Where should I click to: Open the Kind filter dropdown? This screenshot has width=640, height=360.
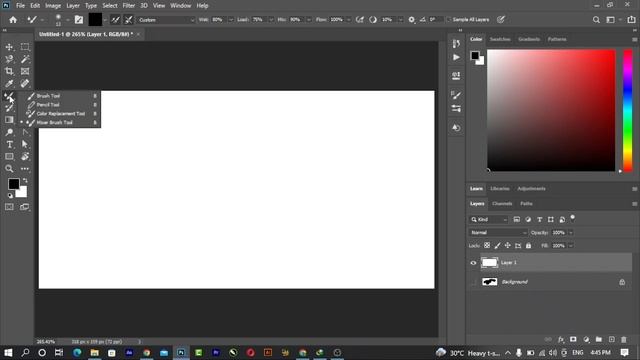(489, 220)
